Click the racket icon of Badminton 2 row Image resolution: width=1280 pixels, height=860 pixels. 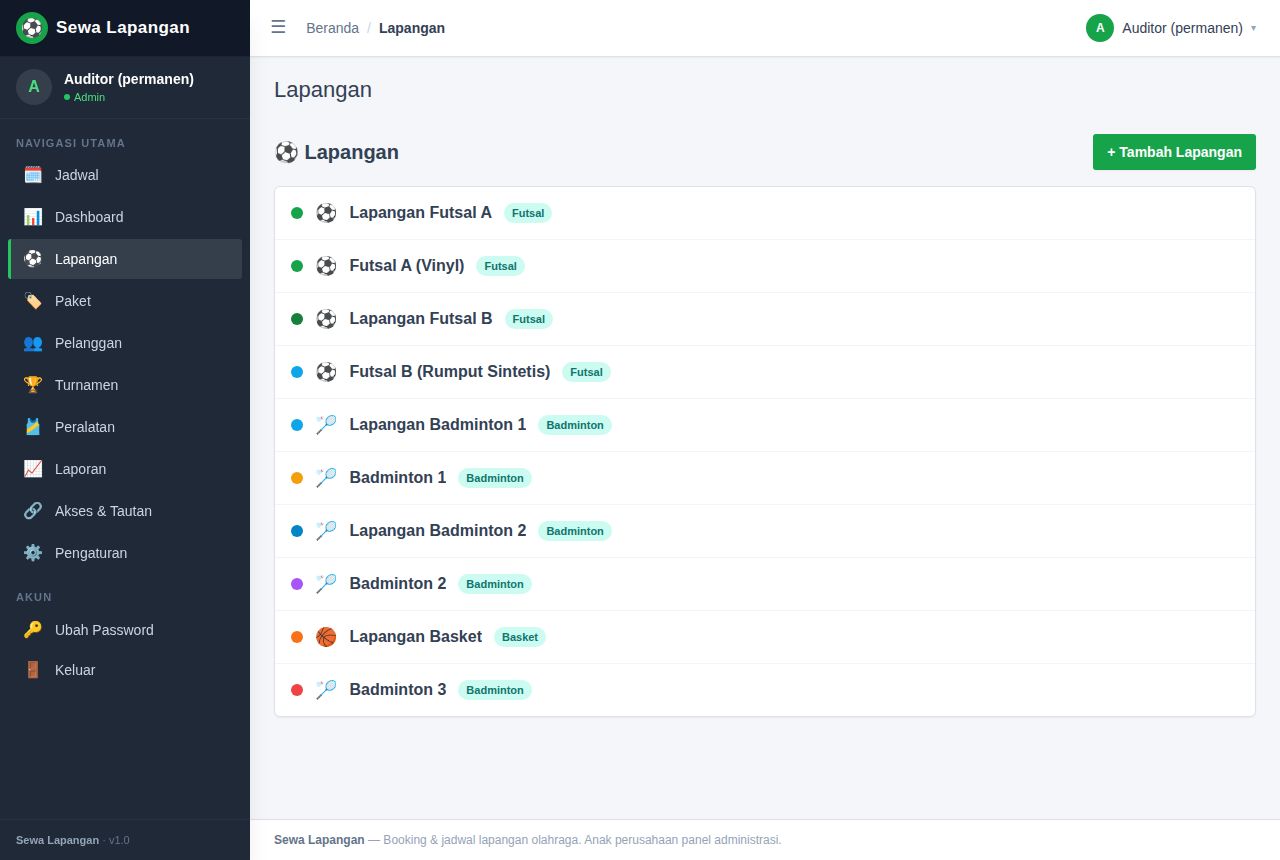pyautogui.click(x=326, y=584)
